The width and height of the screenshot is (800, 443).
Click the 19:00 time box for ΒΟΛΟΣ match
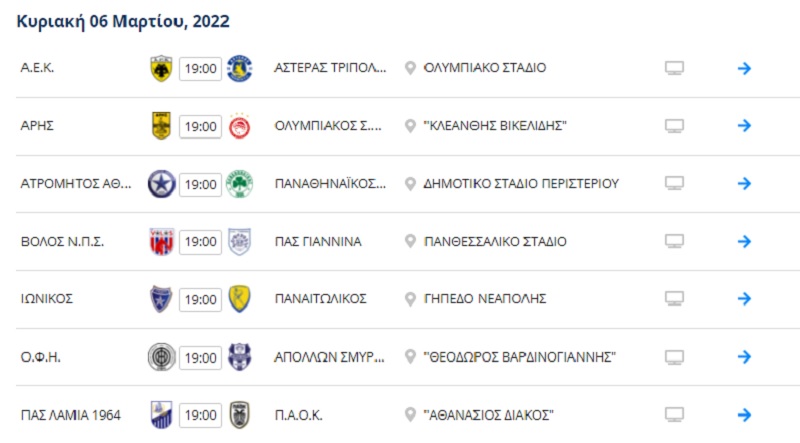[x=200, y=242]
